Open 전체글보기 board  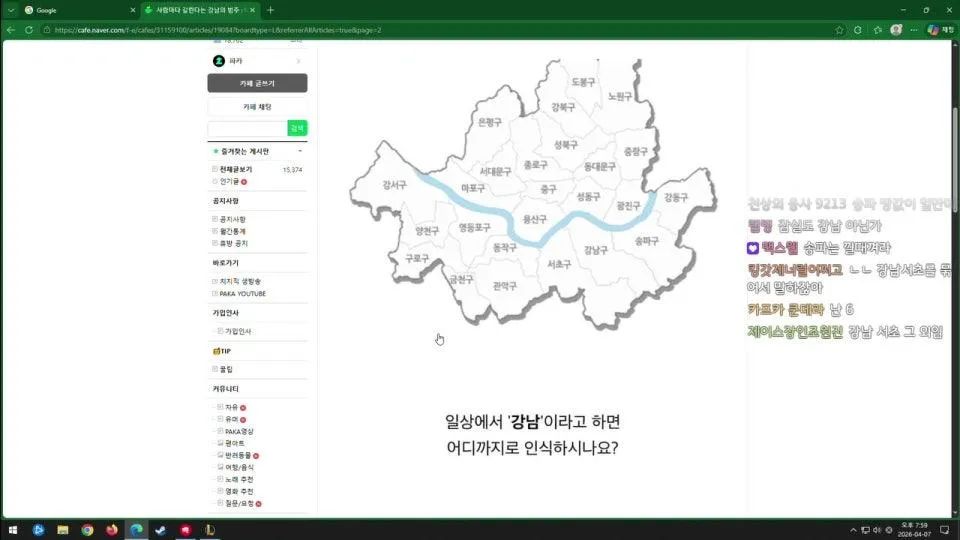pos(236,169)
